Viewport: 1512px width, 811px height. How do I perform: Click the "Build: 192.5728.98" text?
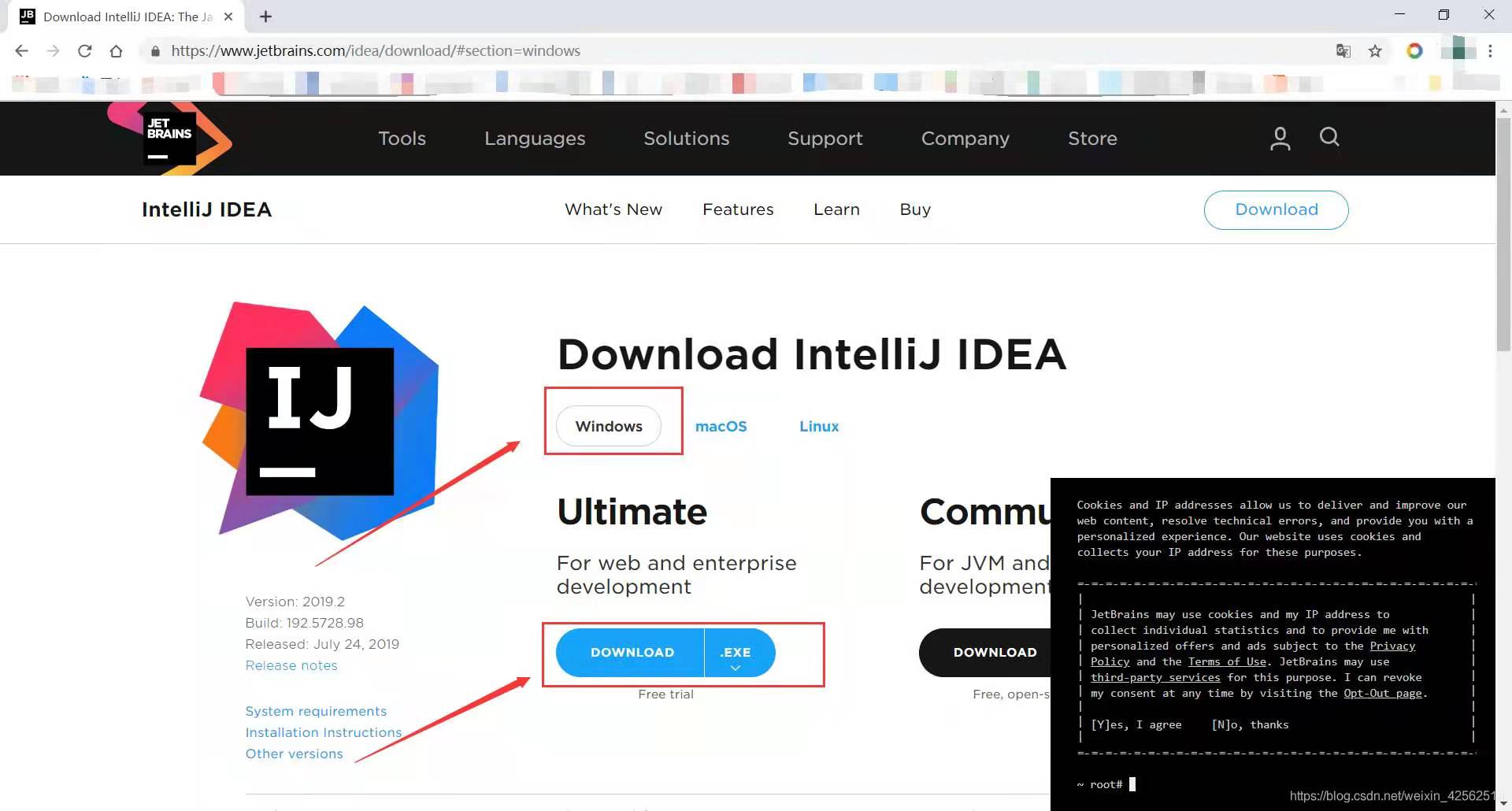click(x=304, y=623)
